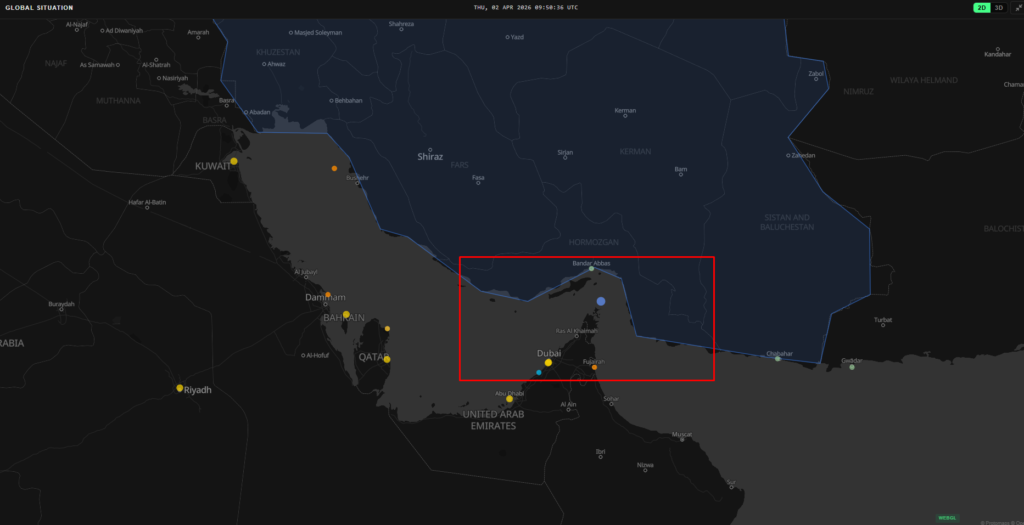Image resolution: width=1024 pixels, height=525 pixels.
Task: Select the yellow marker at Riyadh
Action: tap(180, 388)
